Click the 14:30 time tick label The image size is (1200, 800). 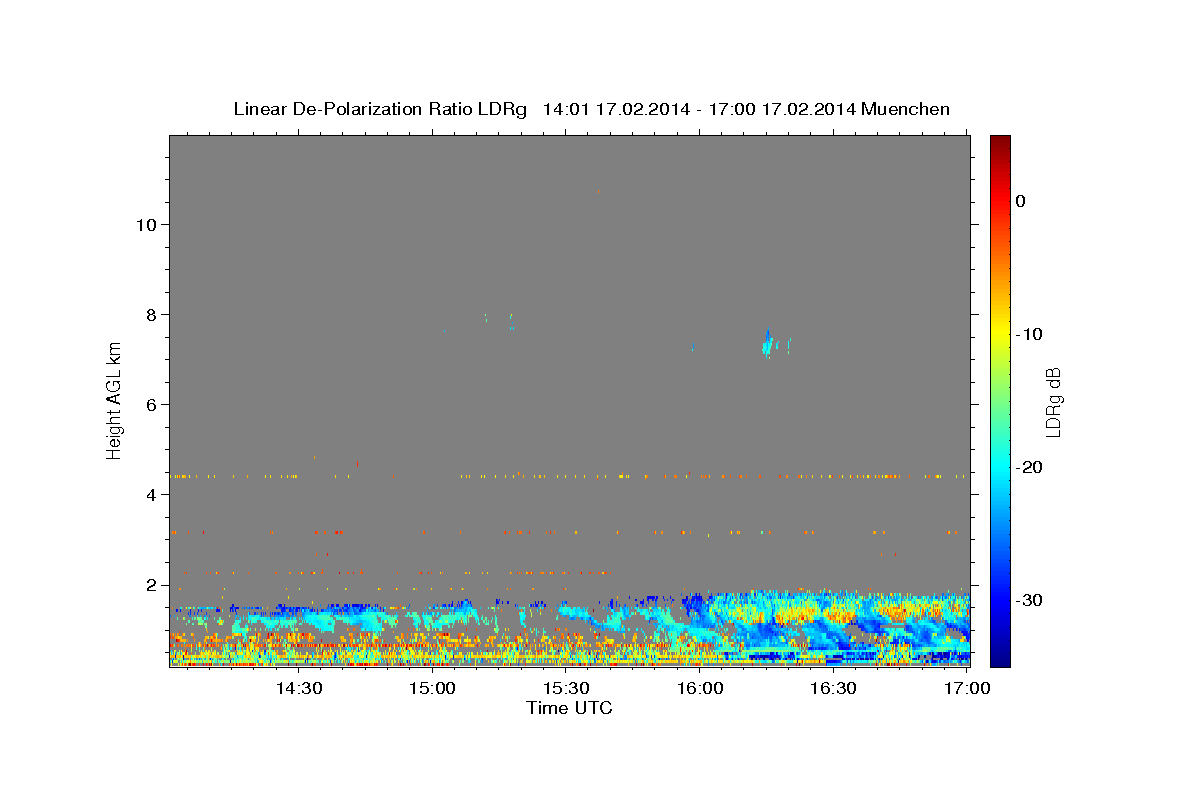tap(299, 688)
